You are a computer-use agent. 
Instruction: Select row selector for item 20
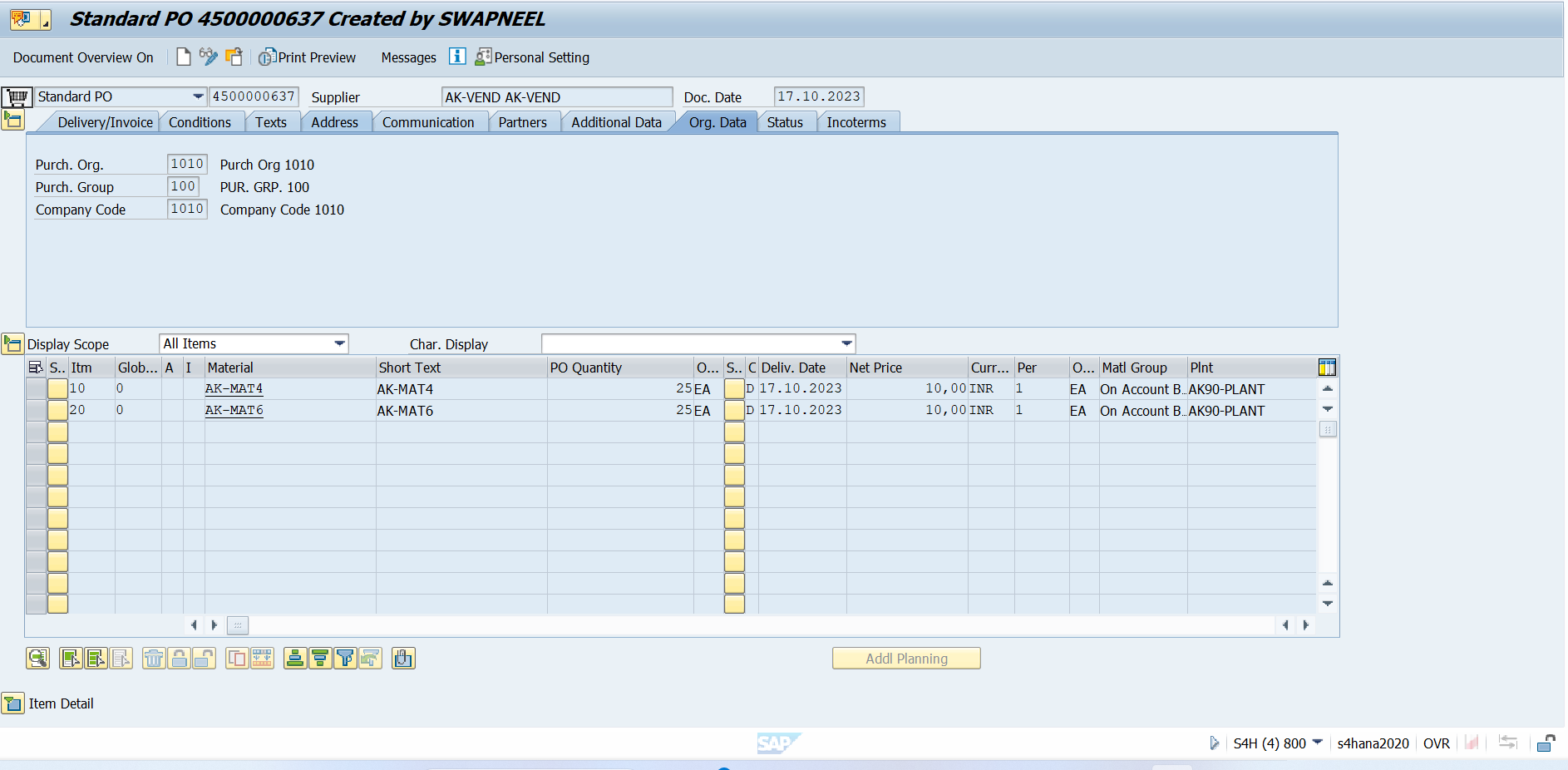[x=36, y=411]
